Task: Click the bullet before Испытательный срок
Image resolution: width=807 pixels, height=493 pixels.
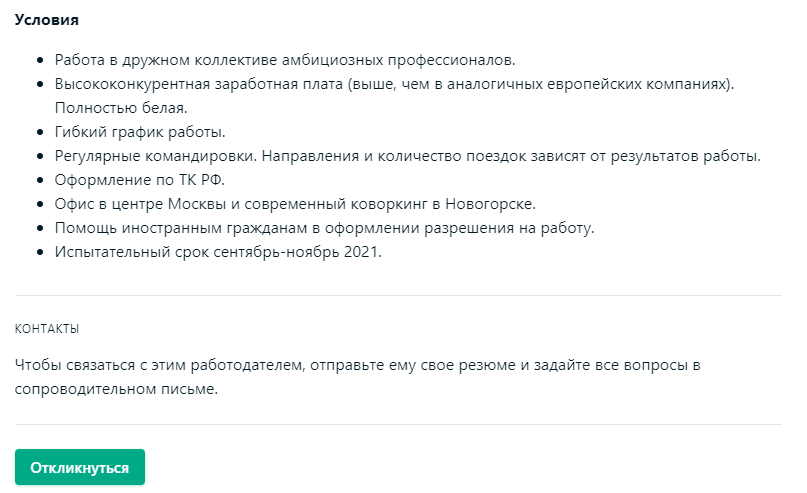Action: (x=40, y=252)
